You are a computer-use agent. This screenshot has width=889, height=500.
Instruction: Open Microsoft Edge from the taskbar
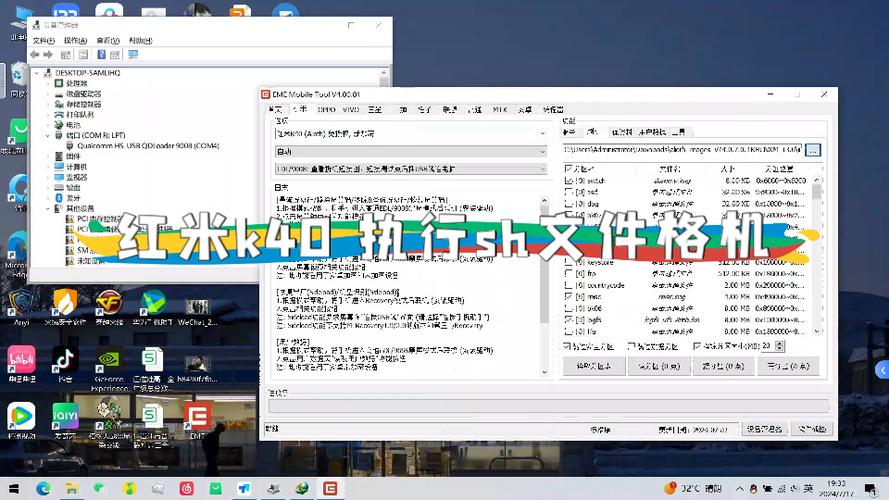(43, 489)
